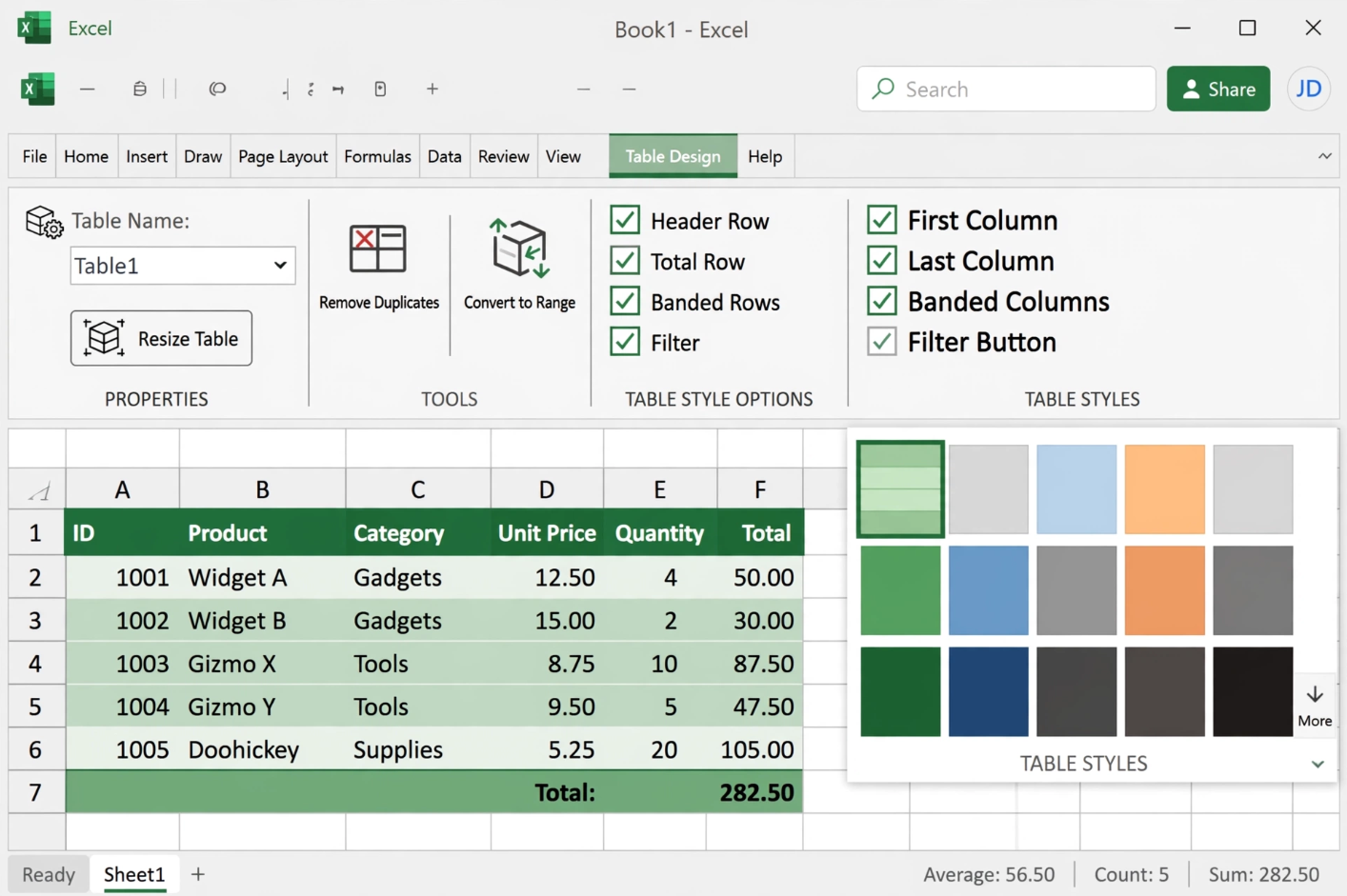Uncheck the Header Row checkbox
Viewport: 1347px width, 896px height.
click(625, 220)
